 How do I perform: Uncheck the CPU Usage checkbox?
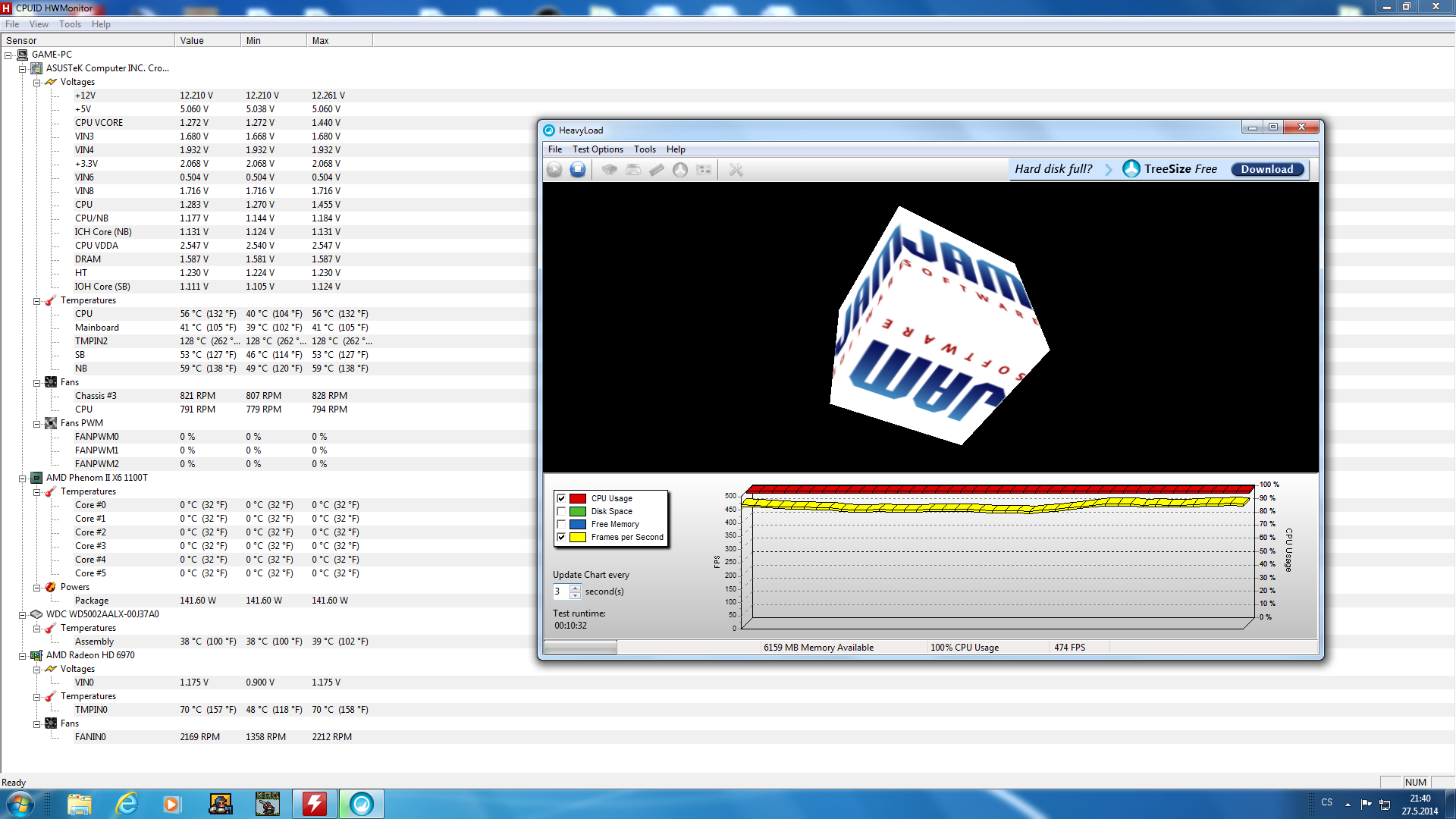561,498
